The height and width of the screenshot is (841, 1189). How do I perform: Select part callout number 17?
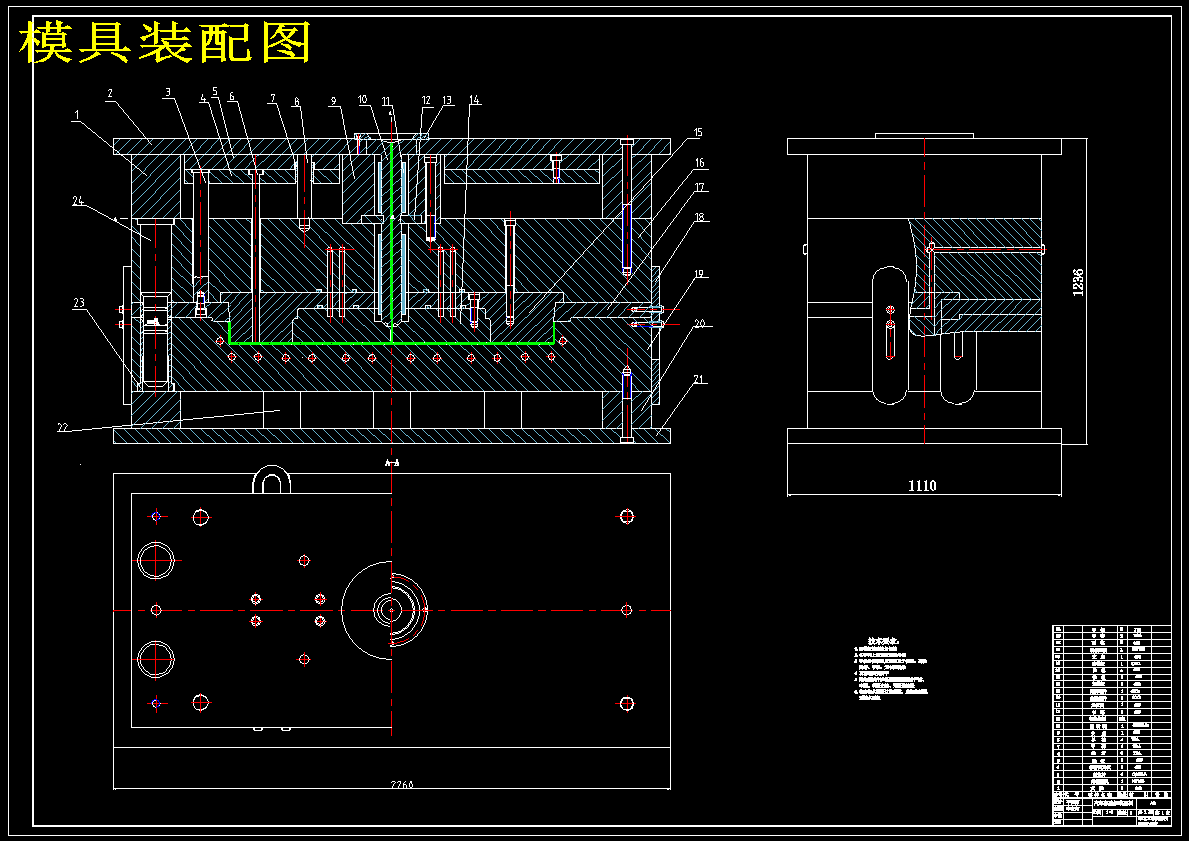(x=700, y=187)
